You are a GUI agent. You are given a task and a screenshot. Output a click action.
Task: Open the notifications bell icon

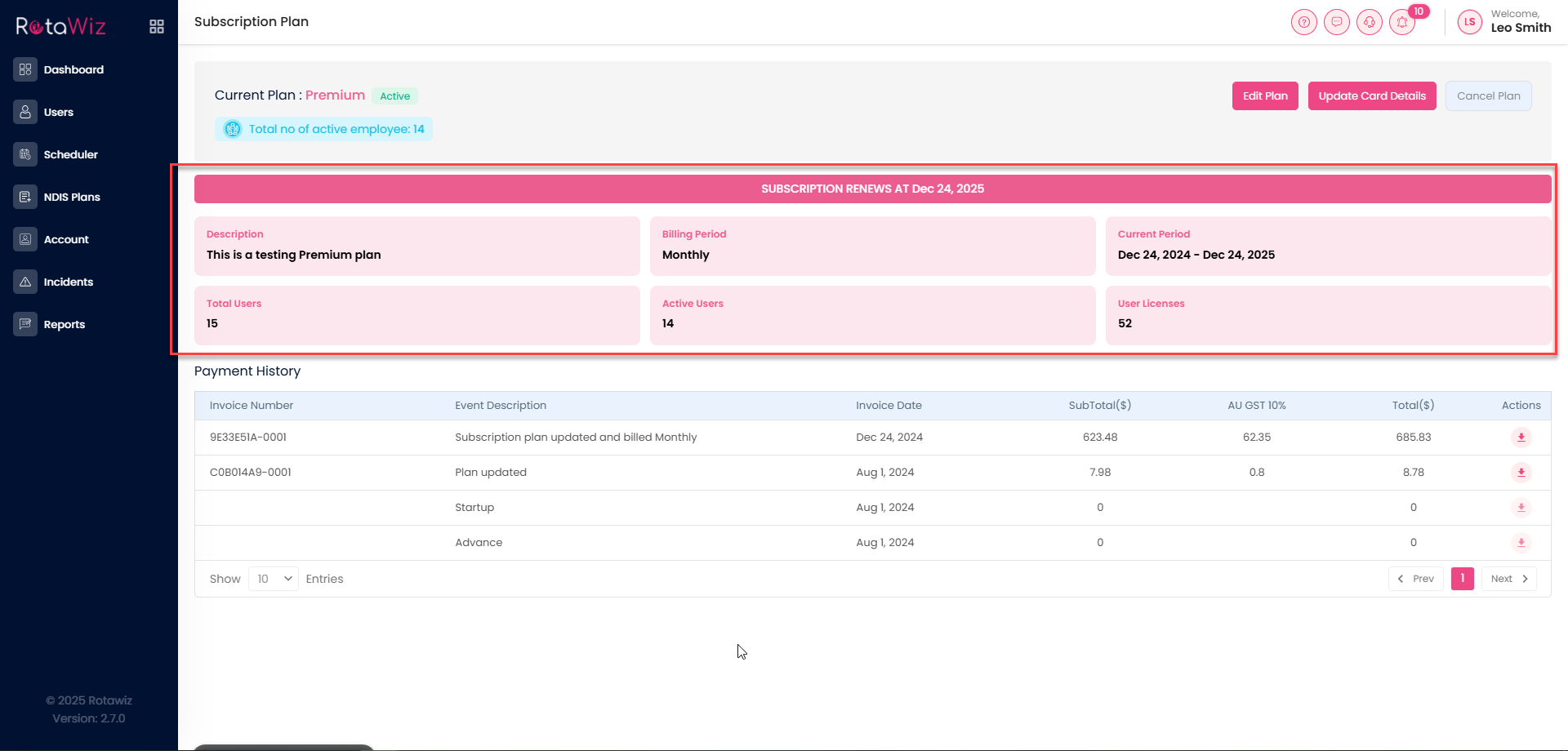(x=1402, y=22)
